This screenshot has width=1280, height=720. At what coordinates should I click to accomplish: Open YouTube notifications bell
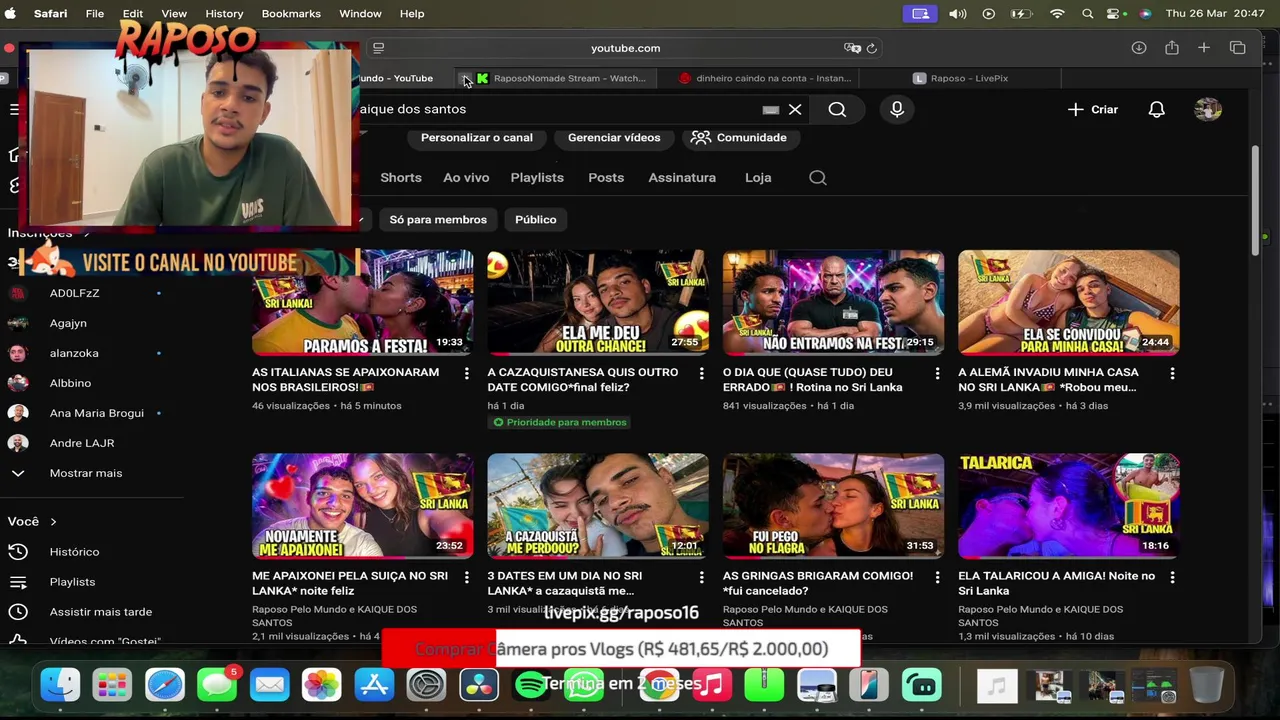pyautogui.click(x=1156, y=109)
